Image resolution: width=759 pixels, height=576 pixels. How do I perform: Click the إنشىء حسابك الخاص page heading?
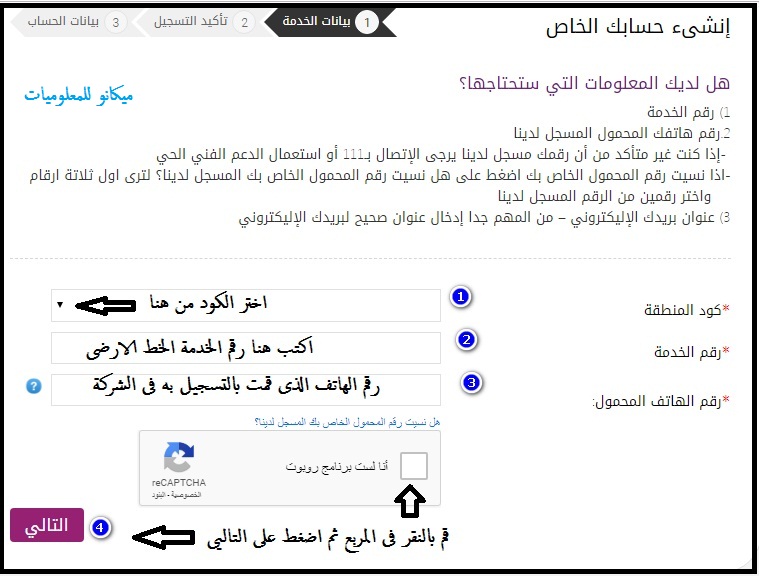[x=638, y=26]
